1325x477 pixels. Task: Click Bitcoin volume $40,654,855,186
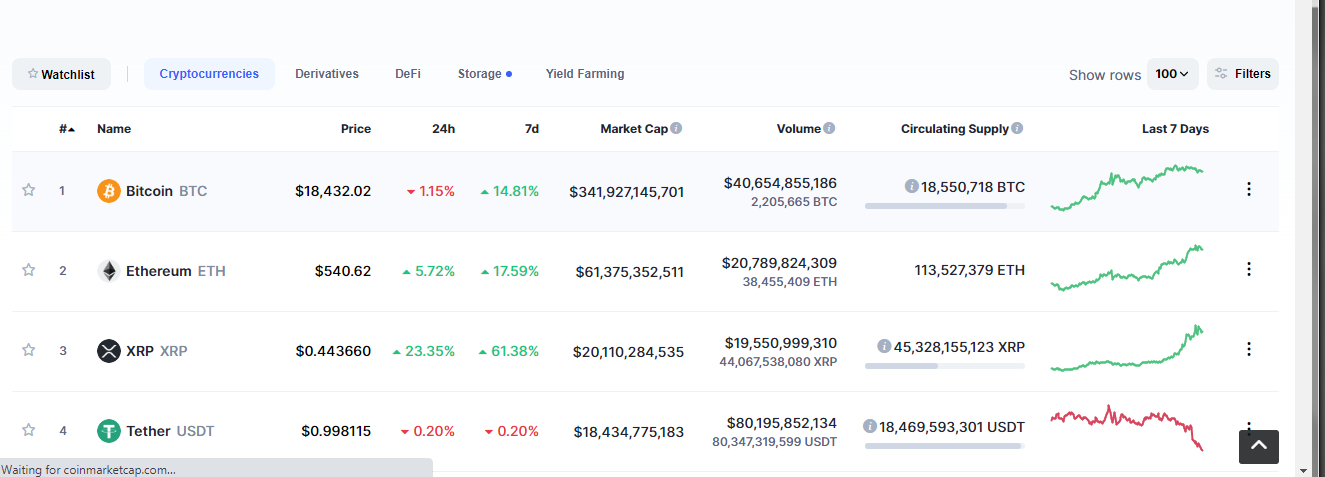click(x=780, y=183)
